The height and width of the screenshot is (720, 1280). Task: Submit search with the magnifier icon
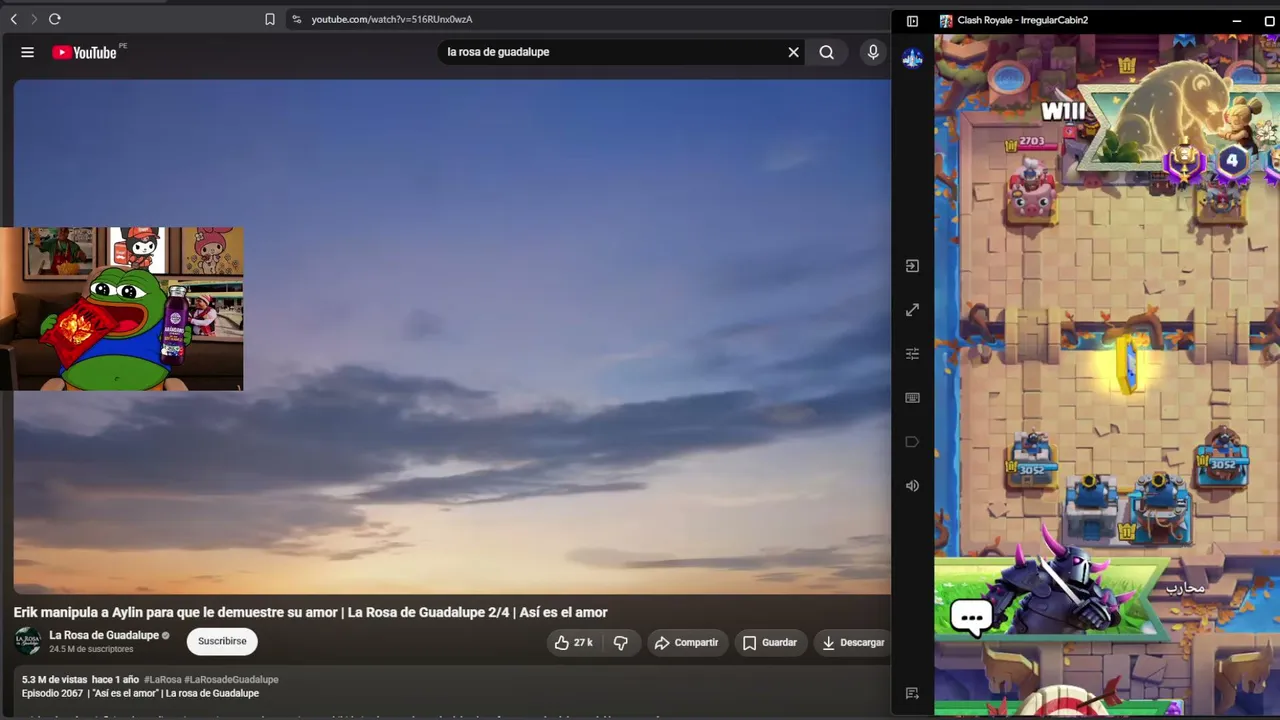pos(827,52)
